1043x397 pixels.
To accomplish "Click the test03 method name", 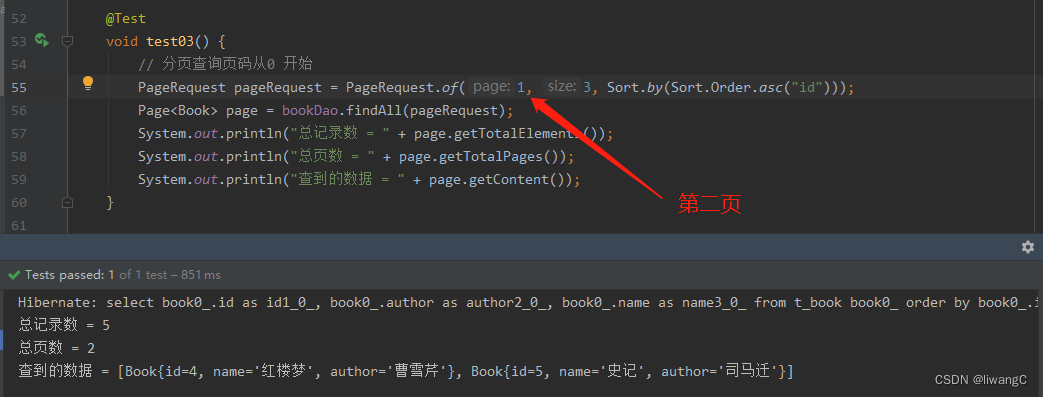I will point(170,42).
